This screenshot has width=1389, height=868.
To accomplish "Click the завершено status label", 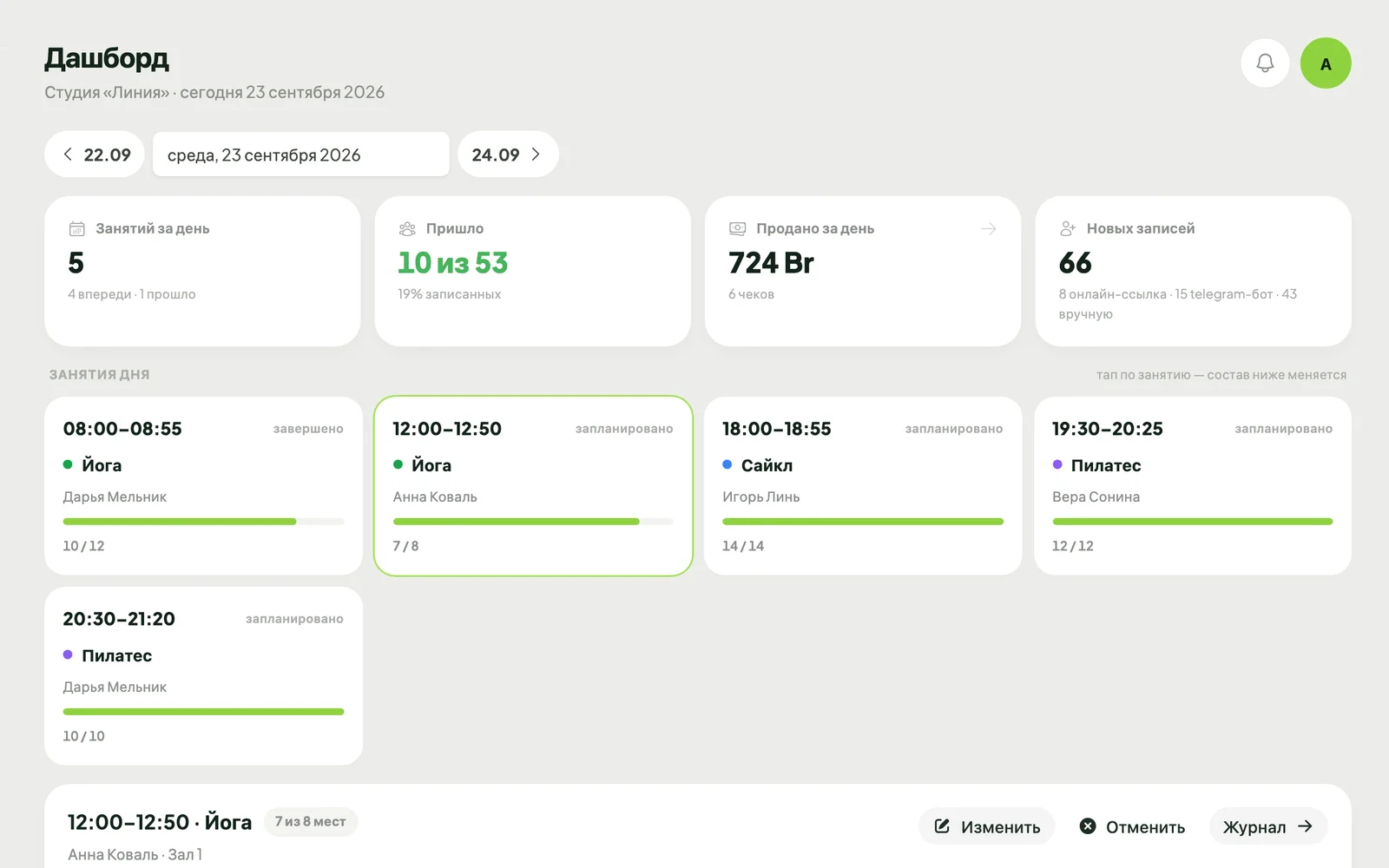I will click(x=308, y=429).
